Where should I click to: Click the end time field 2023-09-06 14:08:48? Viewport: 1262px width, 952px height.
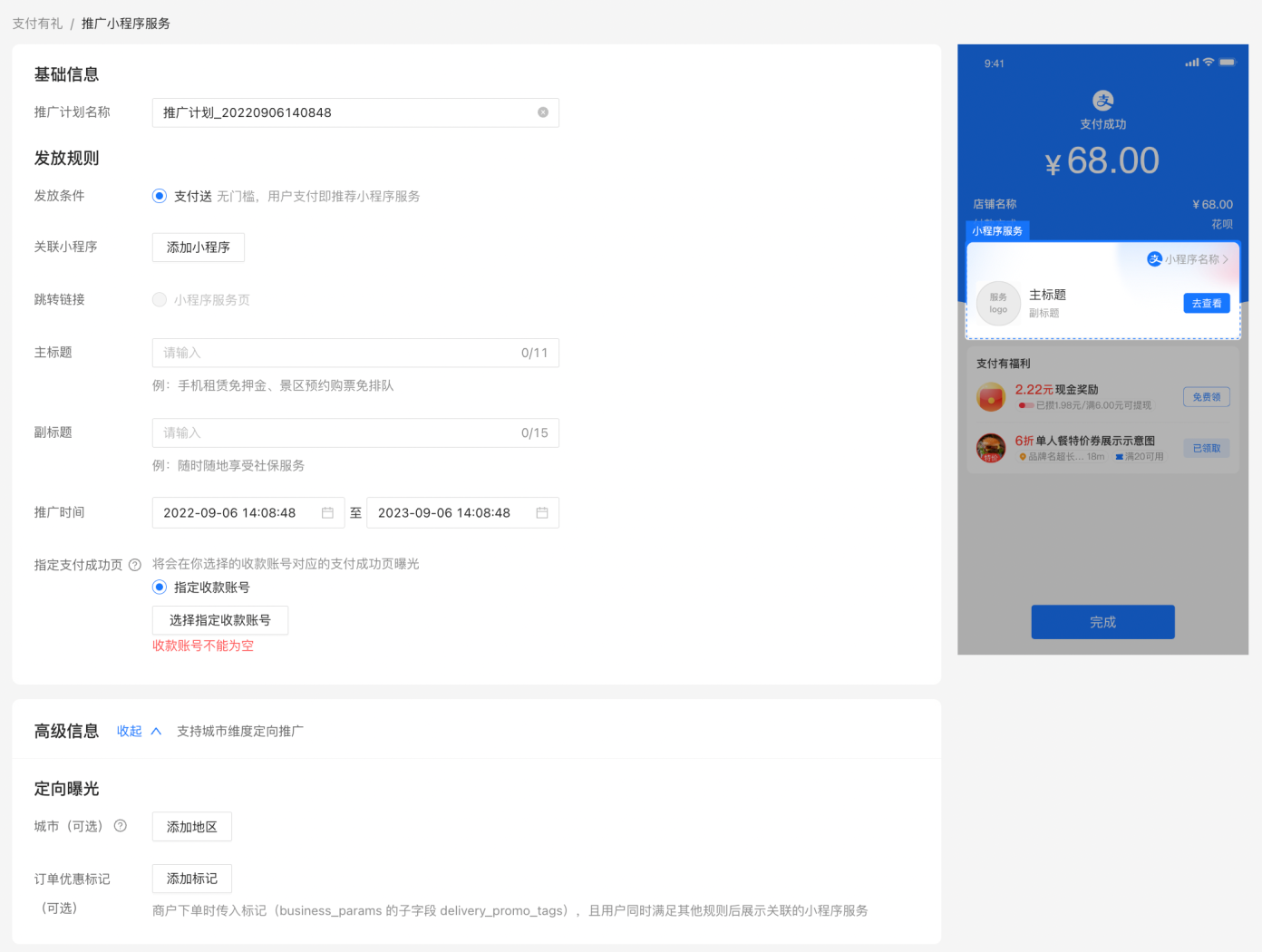click(x=462, y=513)
